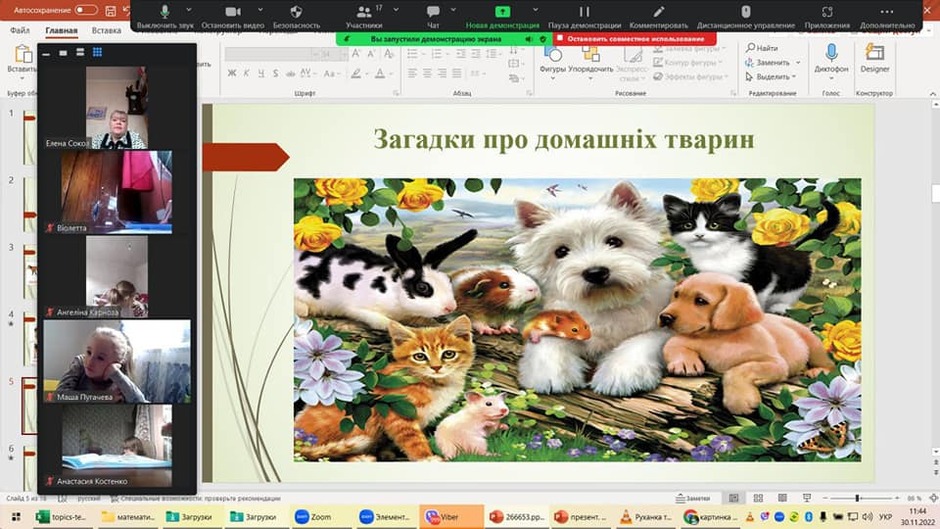940x529 pixels.
Task: Open Zoom Remote Control option
Action: point(746,16)
